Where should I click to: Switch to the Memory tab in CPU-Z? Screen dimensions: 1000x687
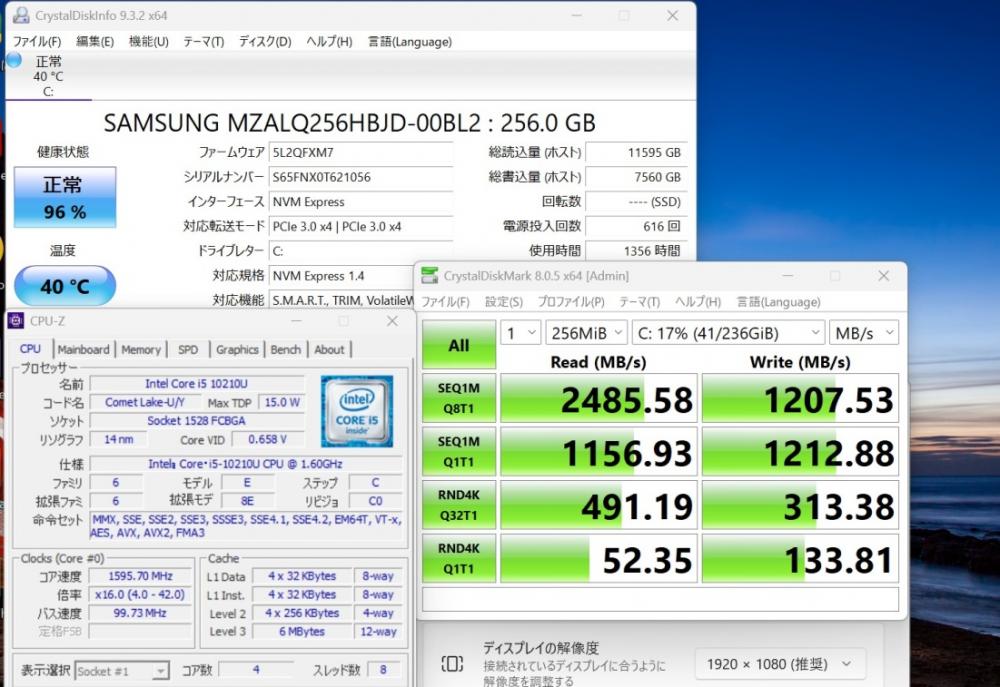141,350
